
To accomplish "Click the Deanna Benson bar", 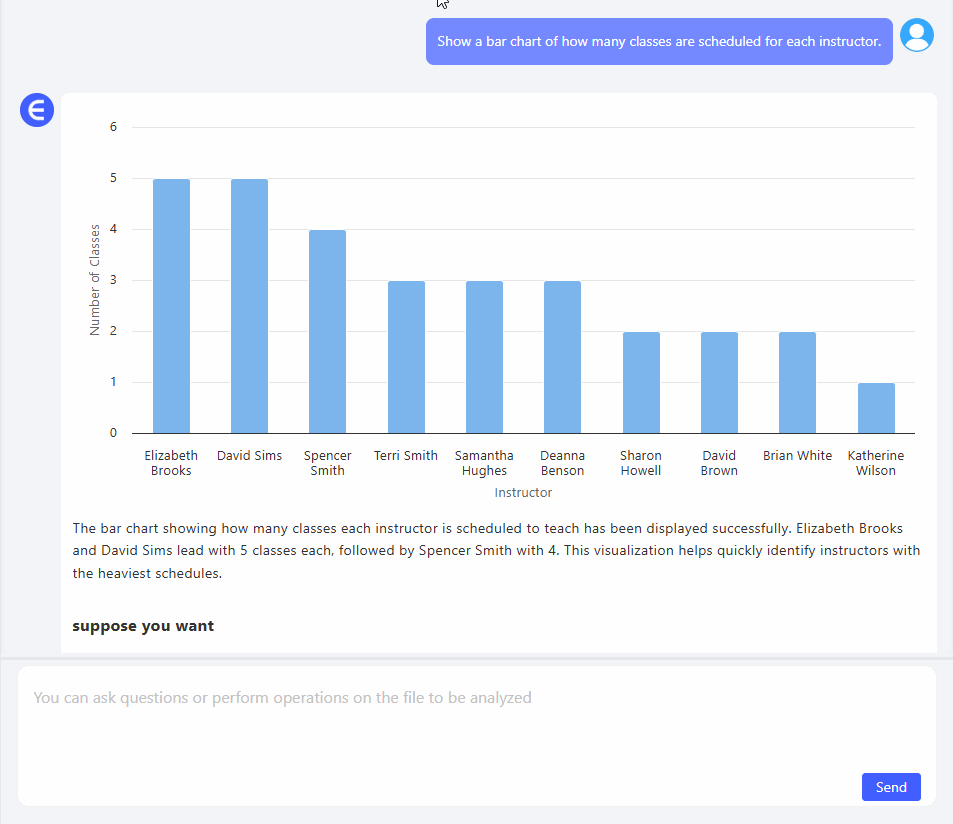I will pyautogui.click(x=562, y=357).
